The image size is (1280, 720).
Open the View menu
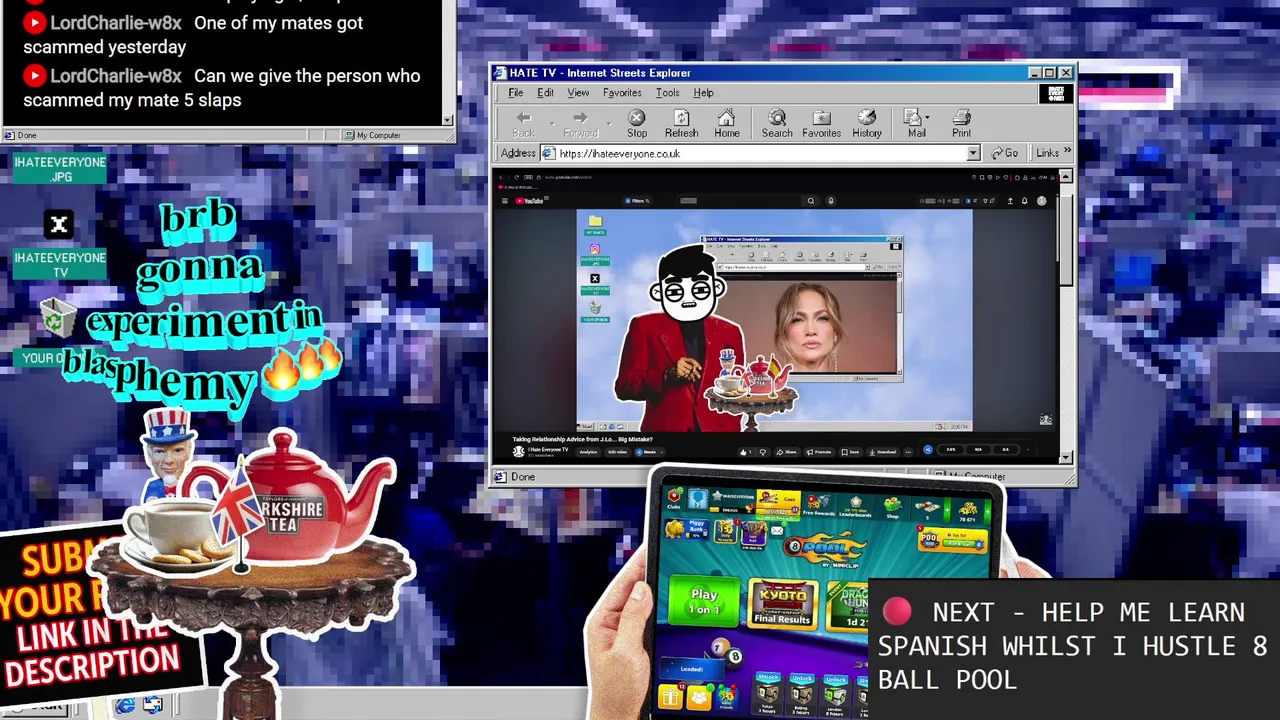point(578,93)
